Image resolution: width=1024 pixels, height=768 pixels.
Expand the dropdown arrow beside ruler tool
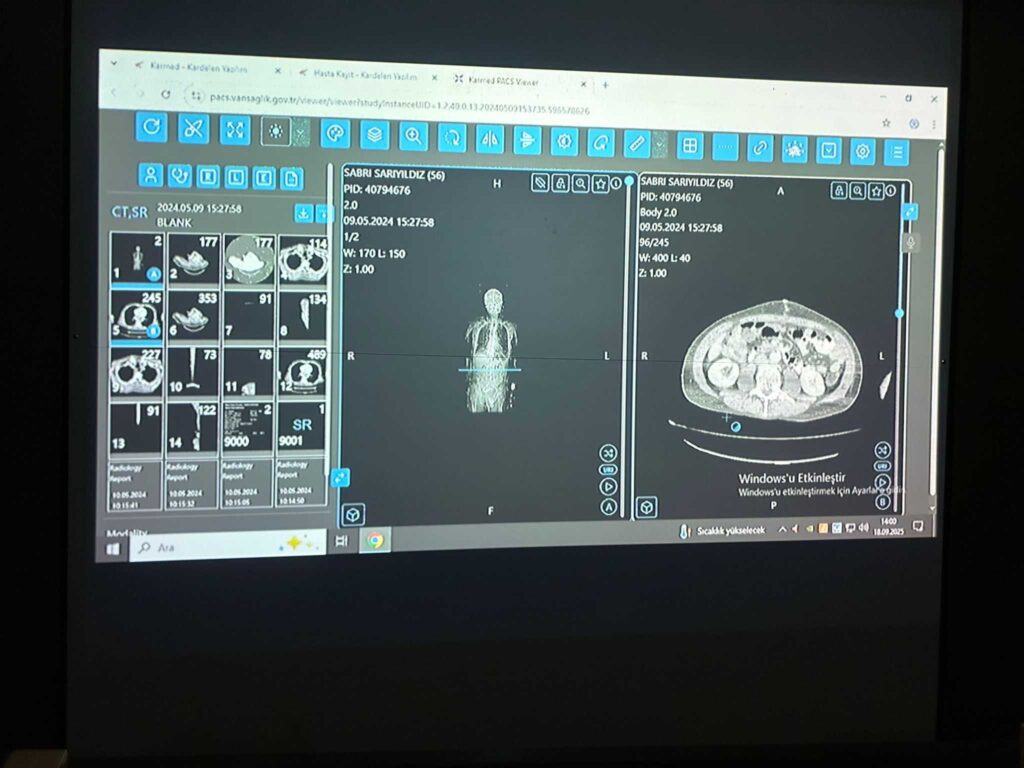point(659,145)
